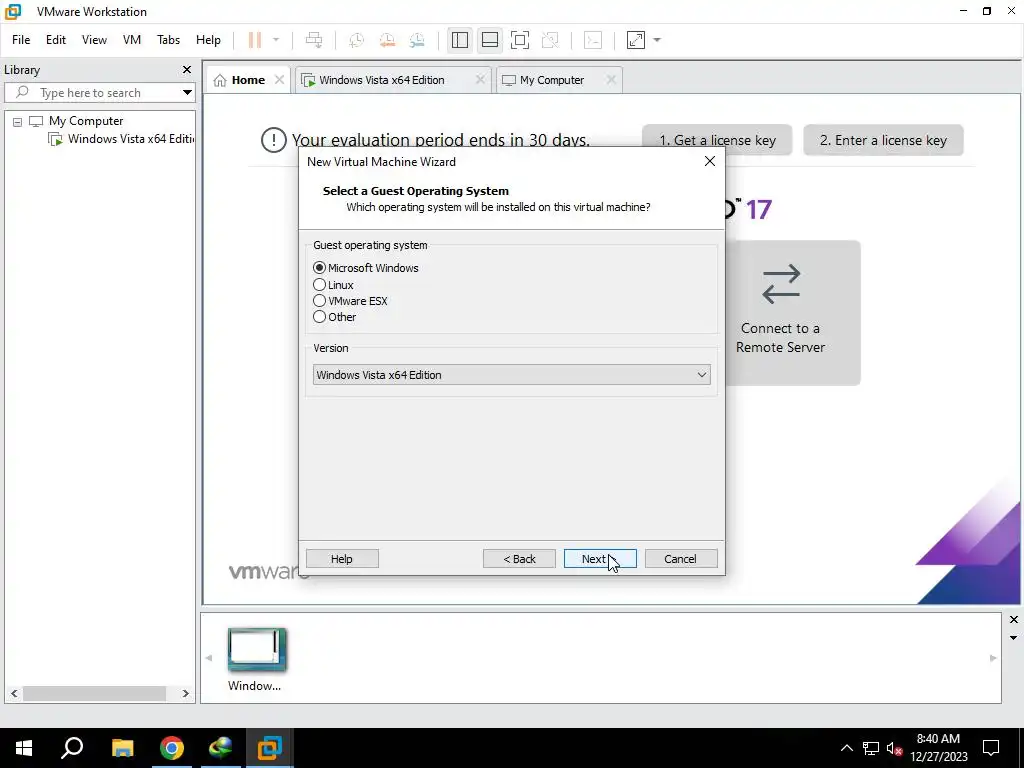The image size is (1024, 768).
Task: Click the Back button in wizard
Action: [x=519, y=559]
